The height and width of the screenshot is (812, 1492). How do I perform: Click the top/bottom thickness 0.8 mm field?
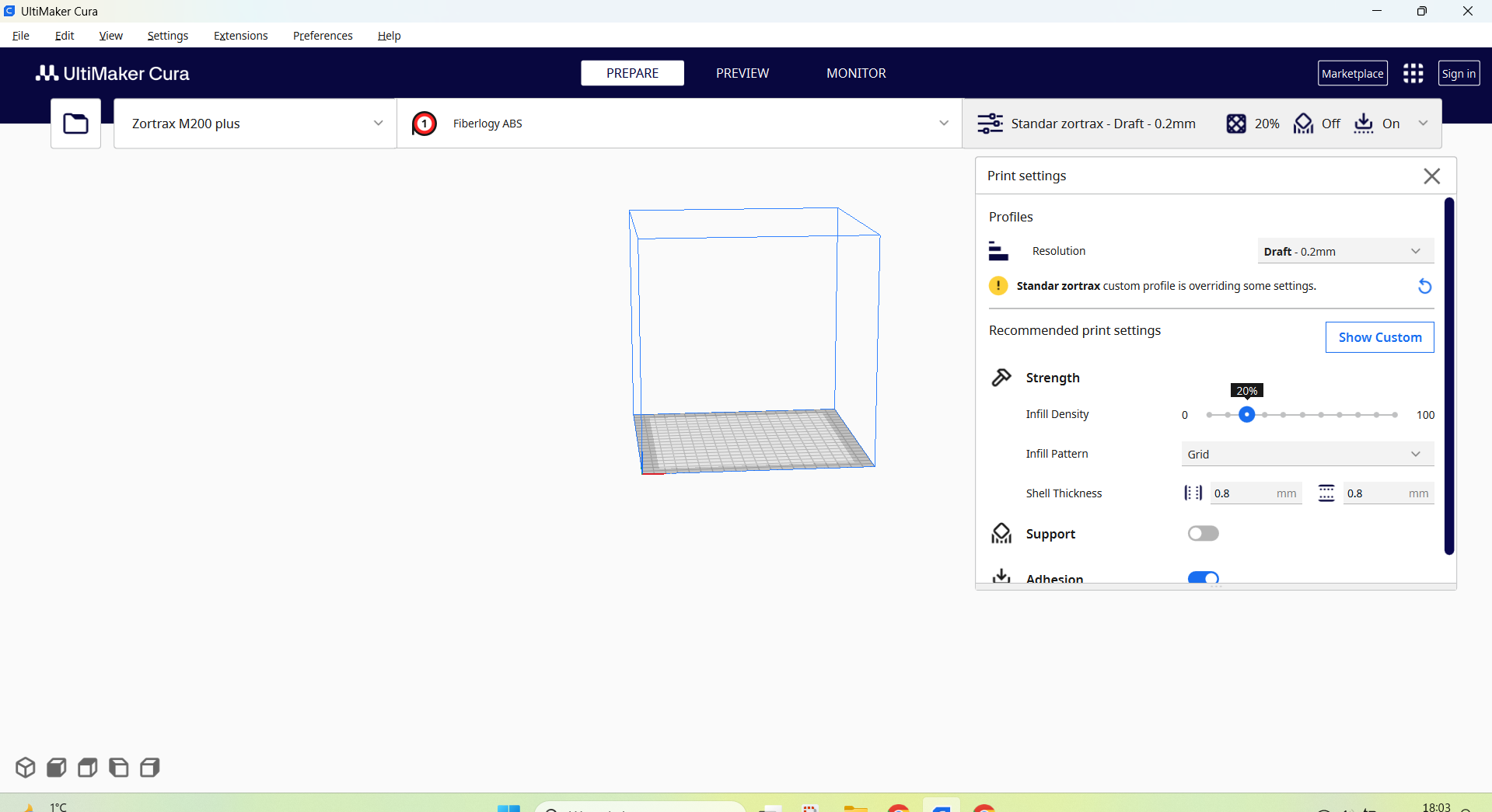[1389, 493]
